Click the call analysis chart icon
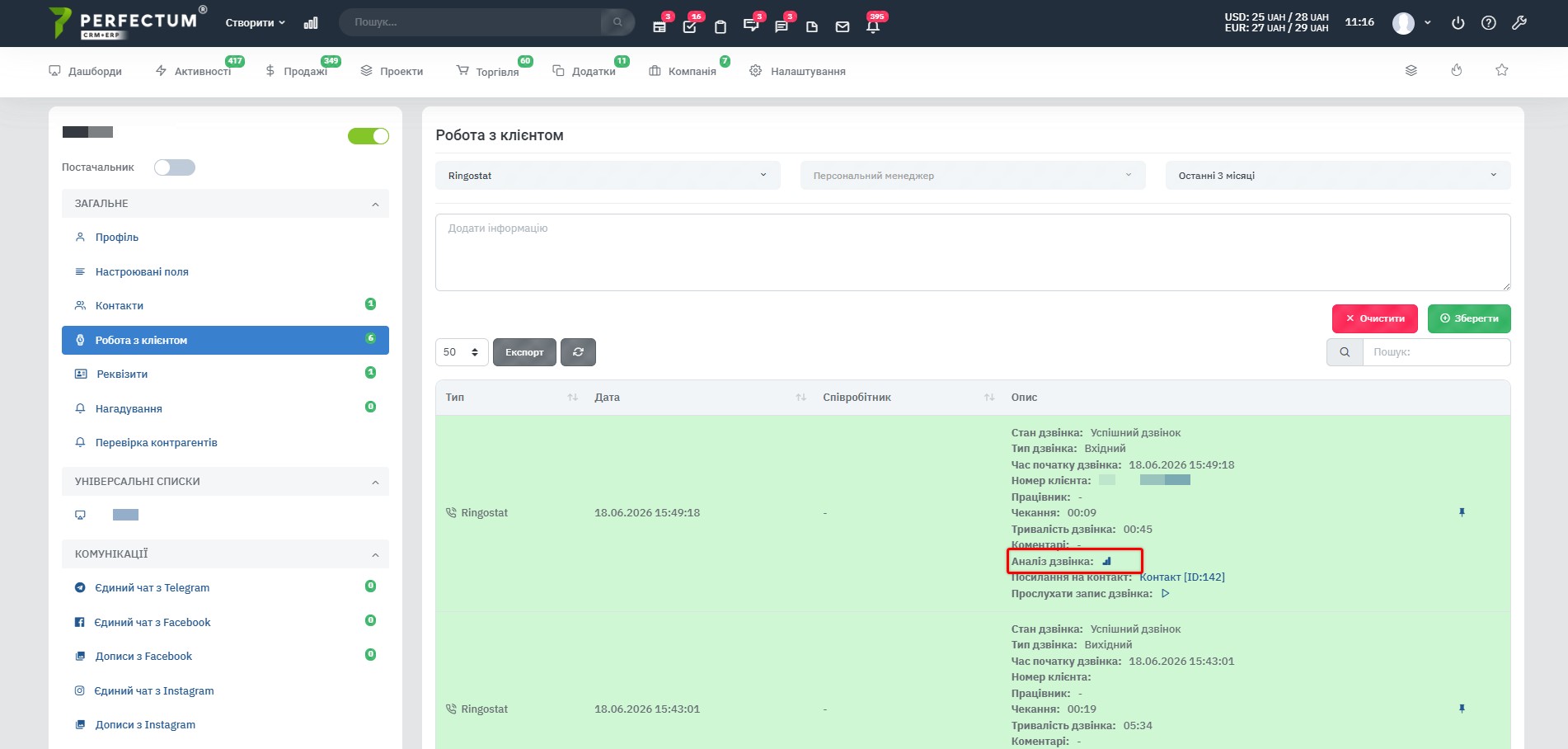The image size is (1568, 749). pos(1106,561)
